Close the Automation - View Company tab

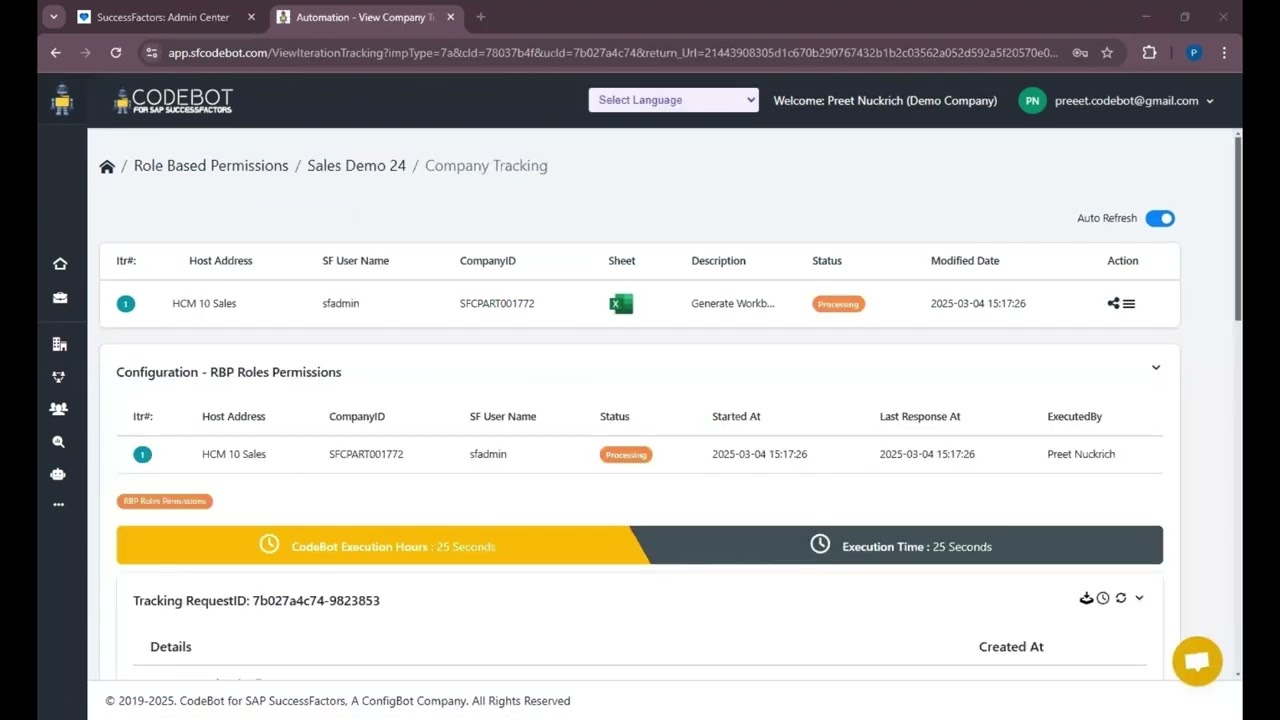point(450,17)
